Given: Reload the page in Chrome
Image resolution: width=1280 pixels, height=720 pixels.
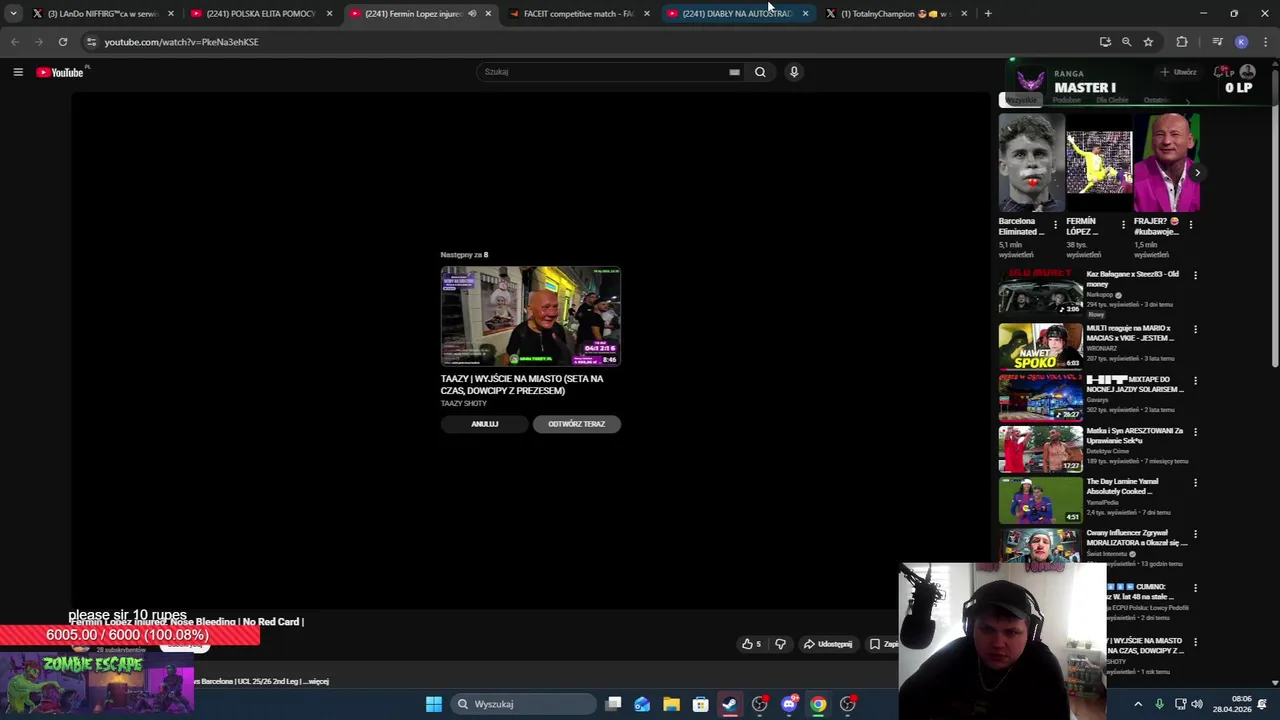Looking at the screenshot, I should click(x=63, y=42).
